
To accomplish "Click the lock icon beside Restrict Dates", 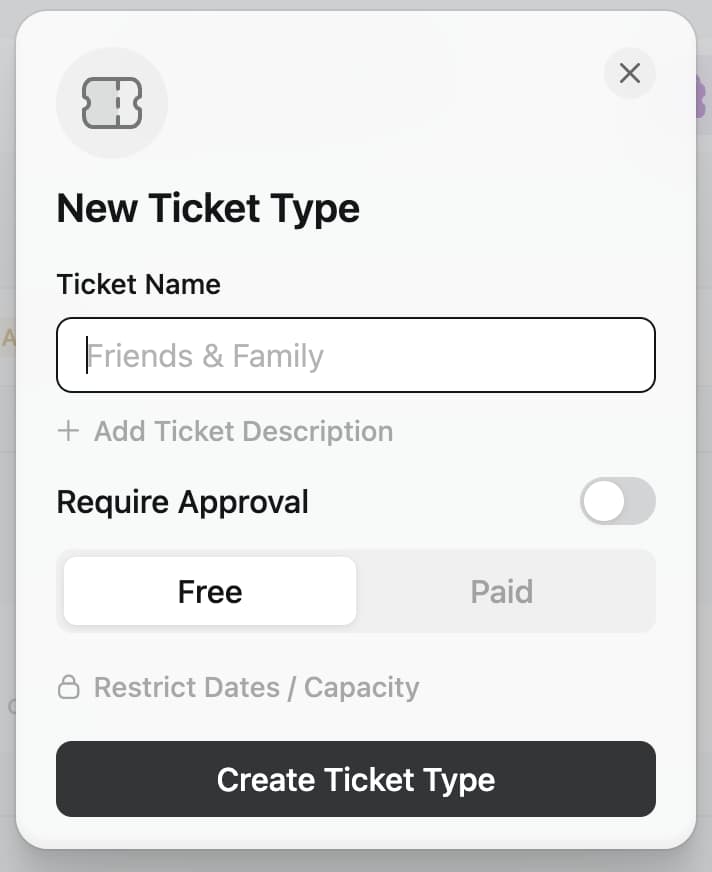I will point(68,688).
